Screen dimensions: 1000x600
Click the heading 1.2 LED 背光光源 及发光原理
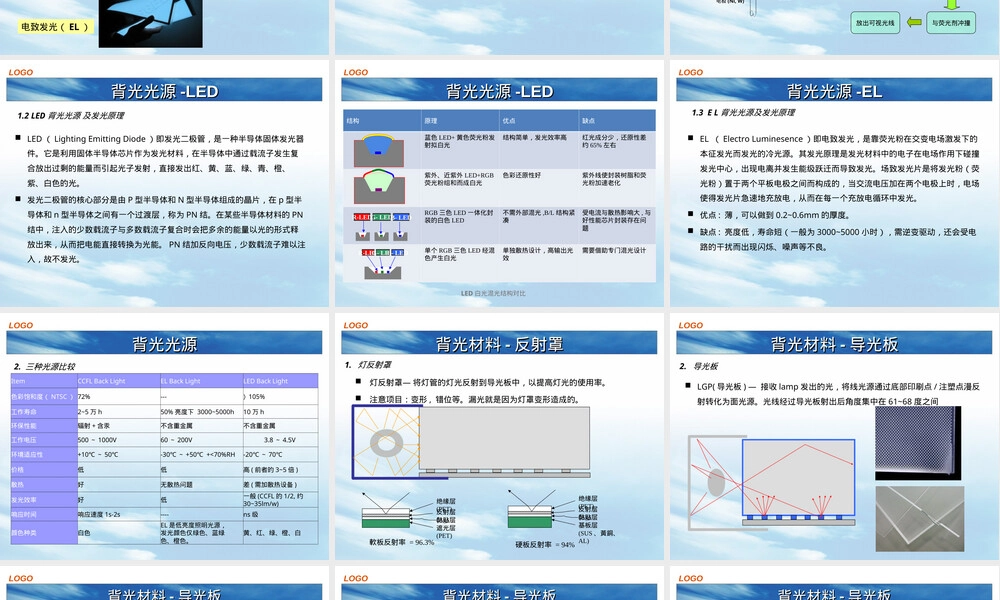tap(71, 115)
